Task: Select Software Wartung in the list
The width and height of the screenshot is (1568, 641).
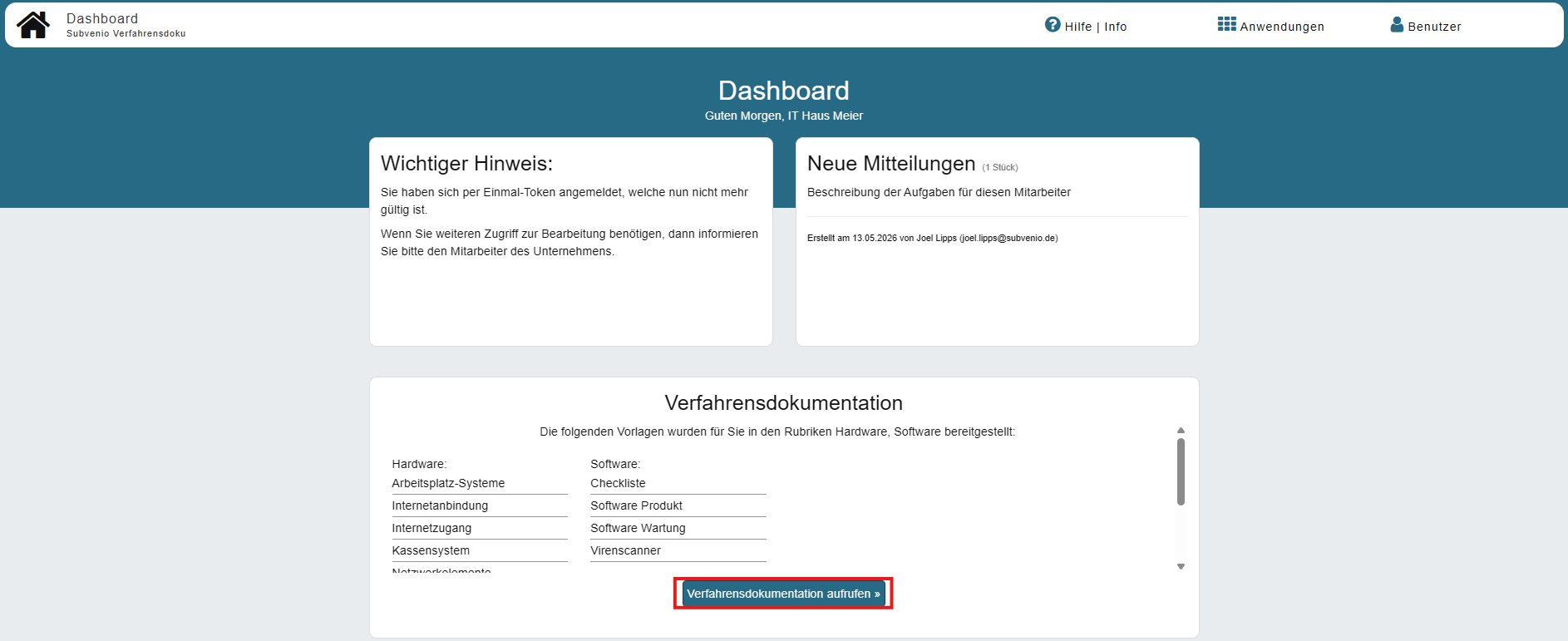Action: coord(638,528)
